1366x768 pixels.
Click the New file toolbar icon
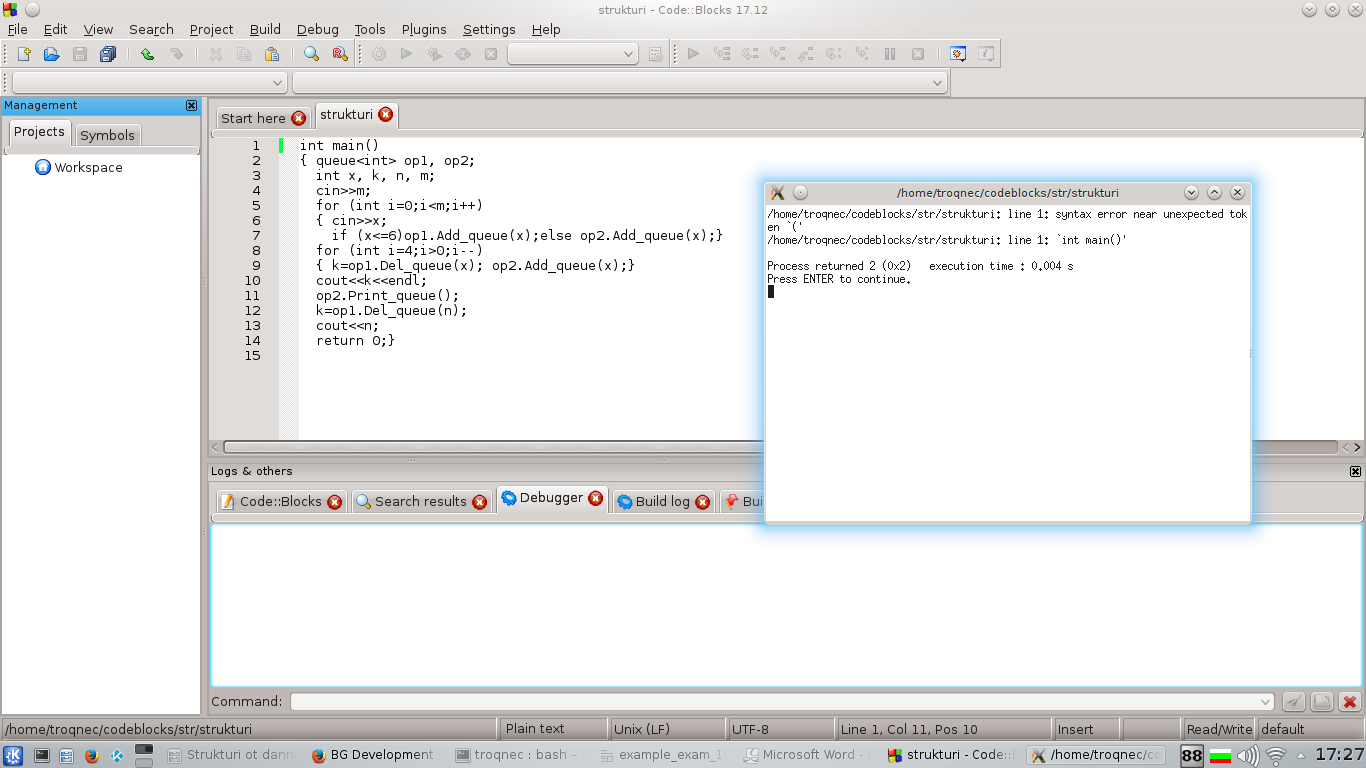(24, 54)
